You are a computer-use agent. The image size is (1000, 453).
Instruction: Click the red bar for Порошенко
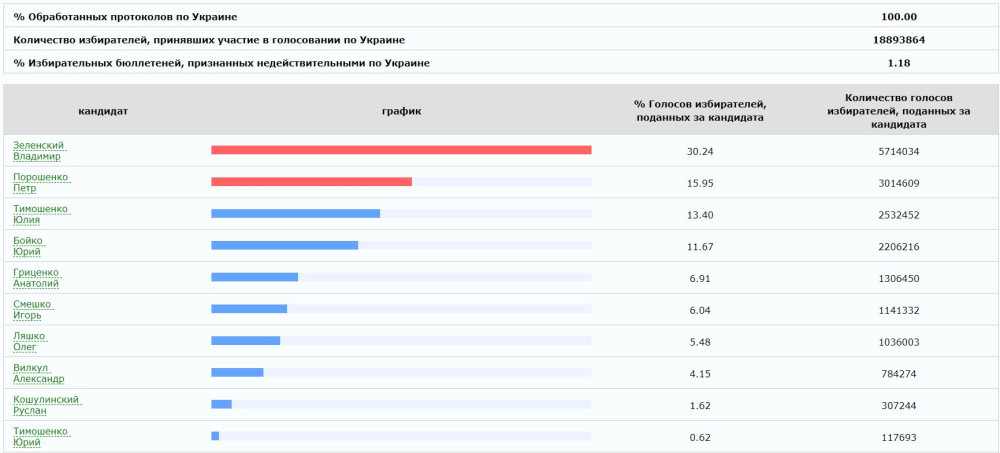click(311, 182)
